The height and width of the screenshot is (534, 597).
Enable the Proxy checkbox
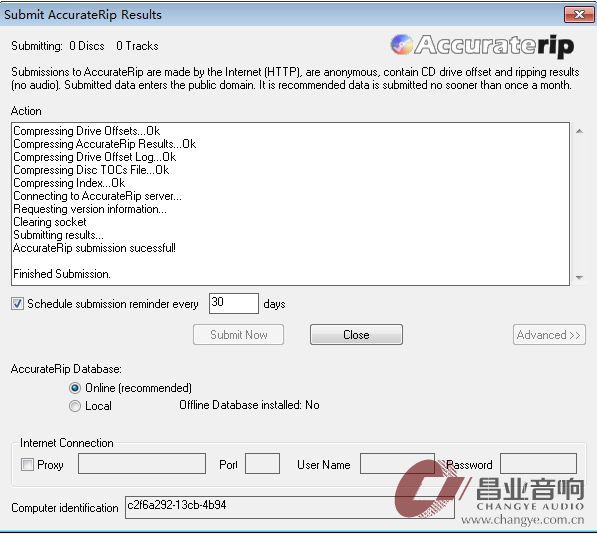(x=27, y=464)
